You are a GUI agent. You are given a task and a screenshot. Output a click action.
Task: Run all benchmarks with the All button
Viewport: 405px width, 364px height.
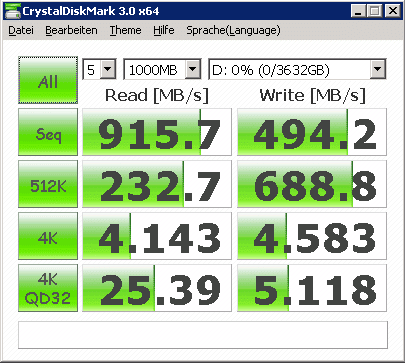(x=48, y=80)
